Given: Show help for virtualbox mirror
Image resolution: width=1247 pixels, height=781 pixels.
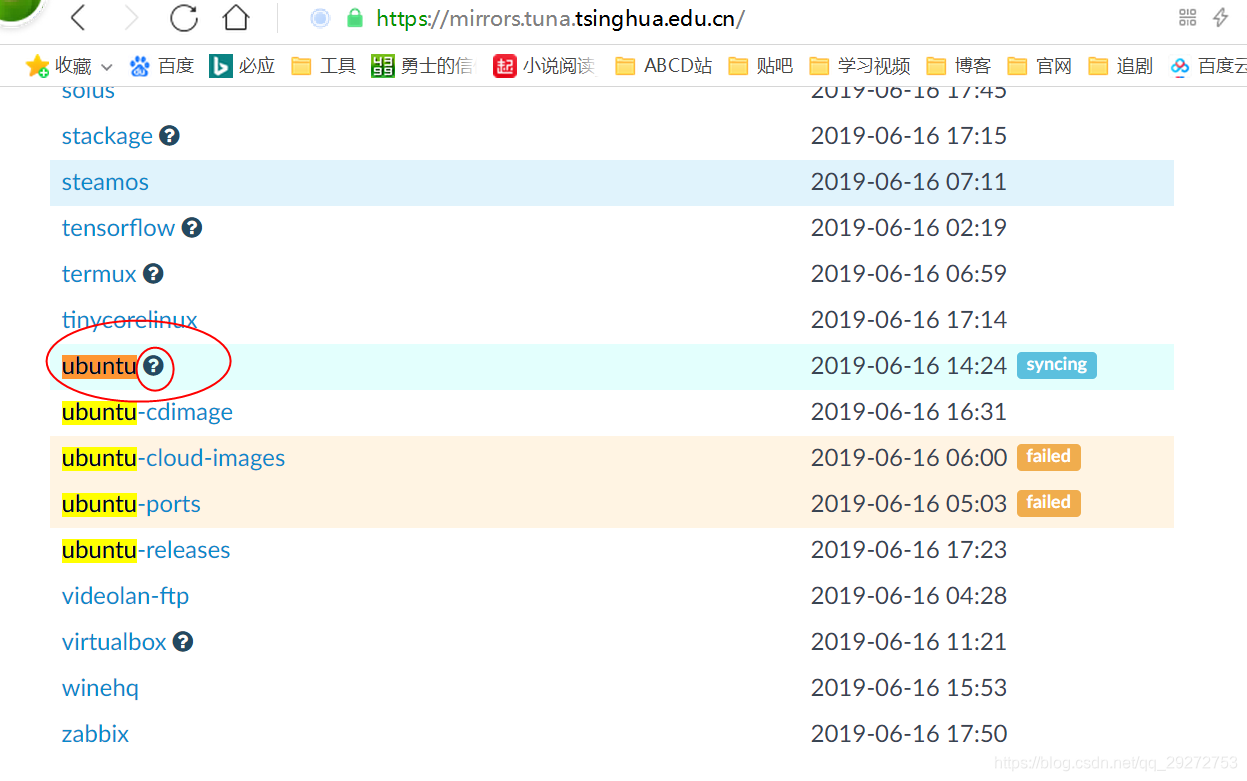Looking at the screenshot, I should [x=183, y=642].
